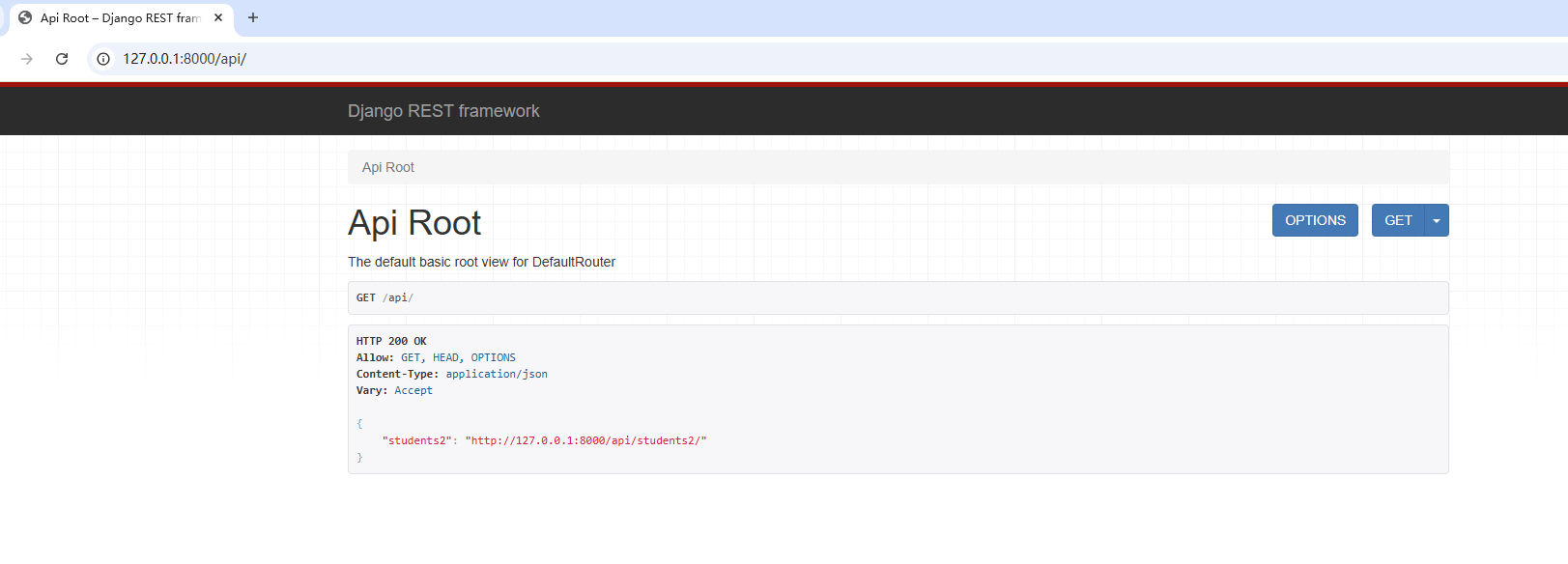Open a new browser tab with plus icon
Viewport: 1568px width, 564px height.
(253, 17)
